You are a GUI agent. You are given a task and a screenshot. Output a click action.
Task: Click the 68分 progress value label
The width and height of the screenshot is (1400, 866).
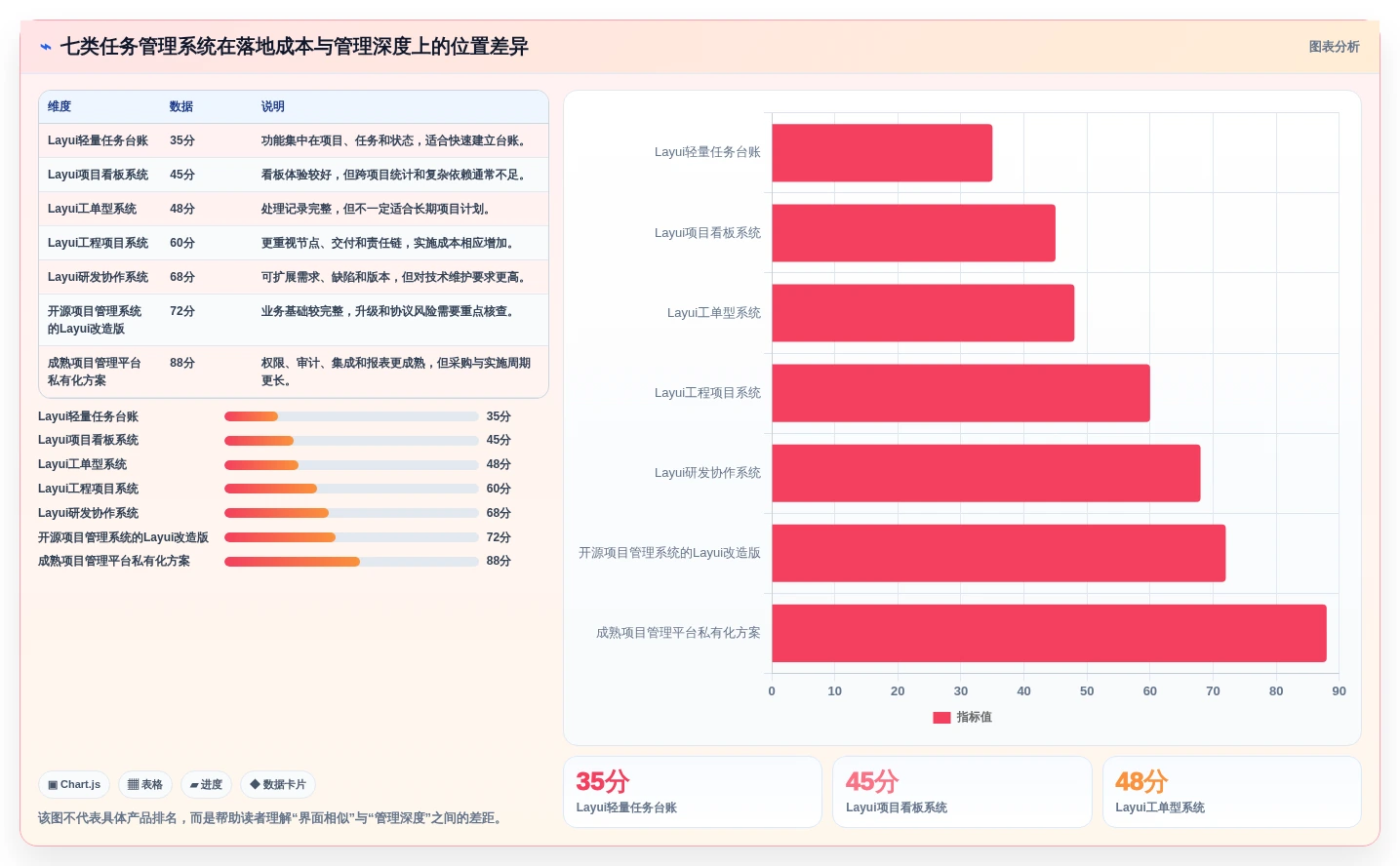tap(499, 513)
